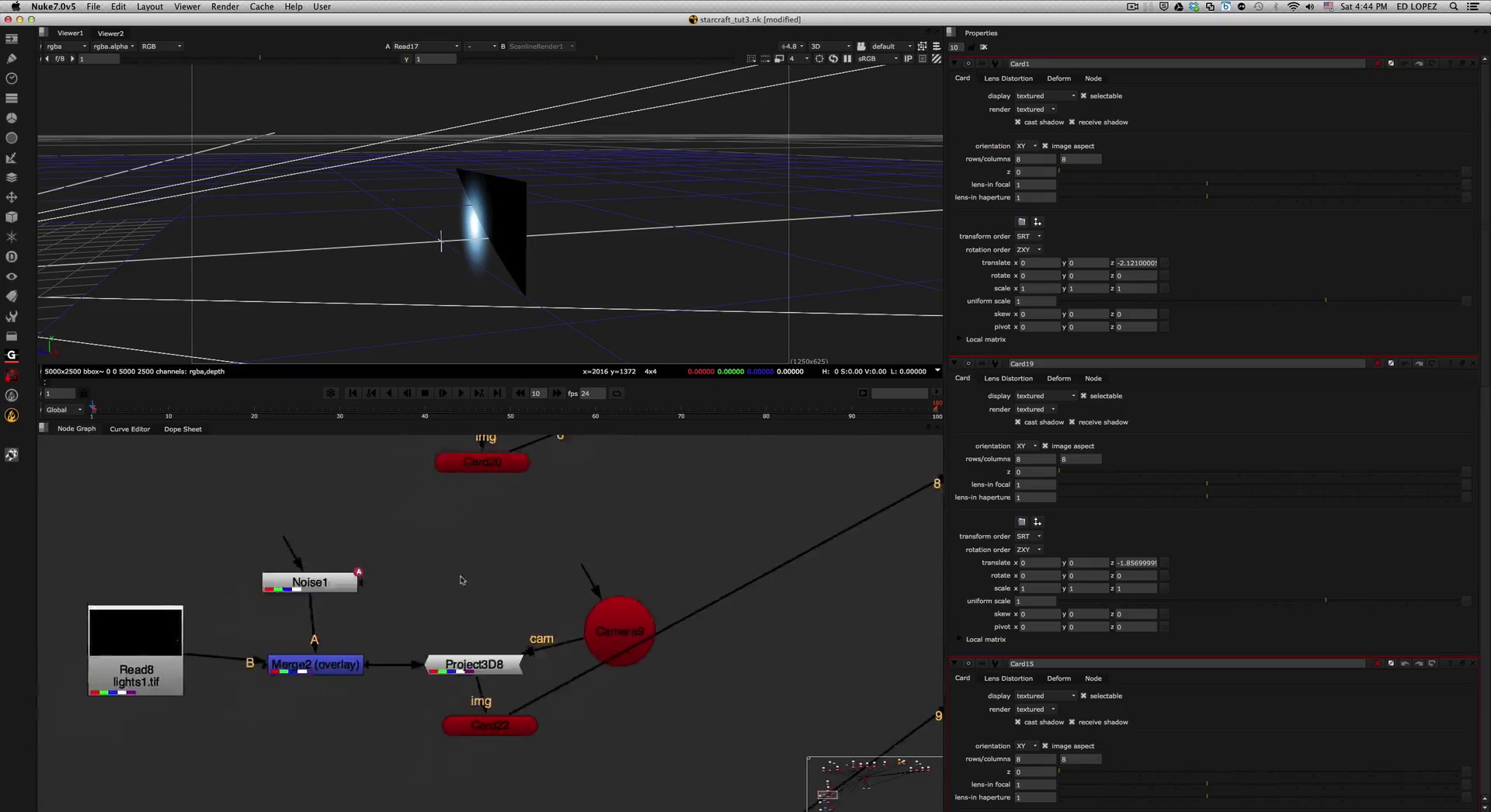The height and width of the screenshot is (812, 1491).
Task: Refresh the viewer with update icon
Action: click(x=833, y=58)
